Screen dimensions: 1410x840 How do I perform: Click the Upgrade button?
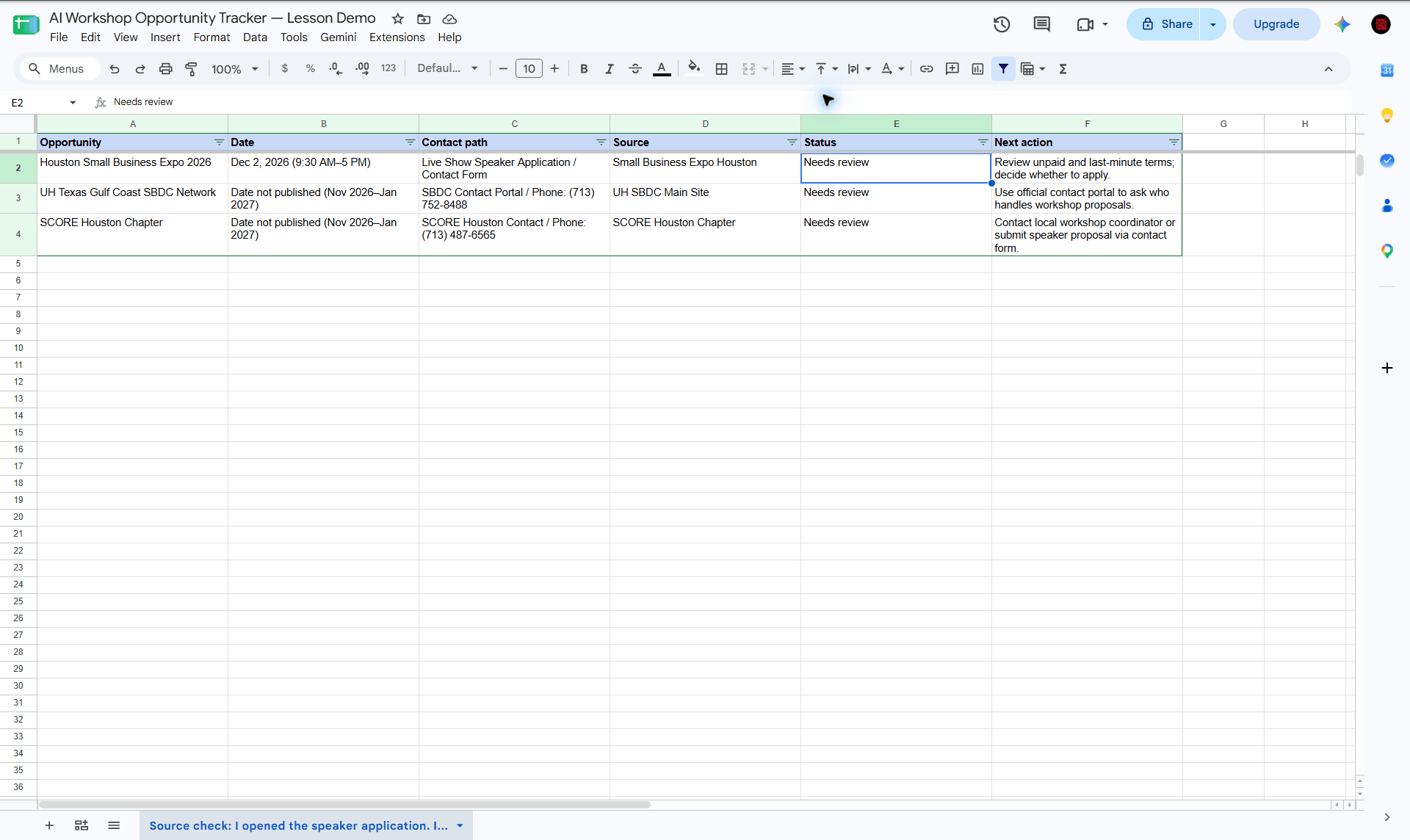[1276, 24]
